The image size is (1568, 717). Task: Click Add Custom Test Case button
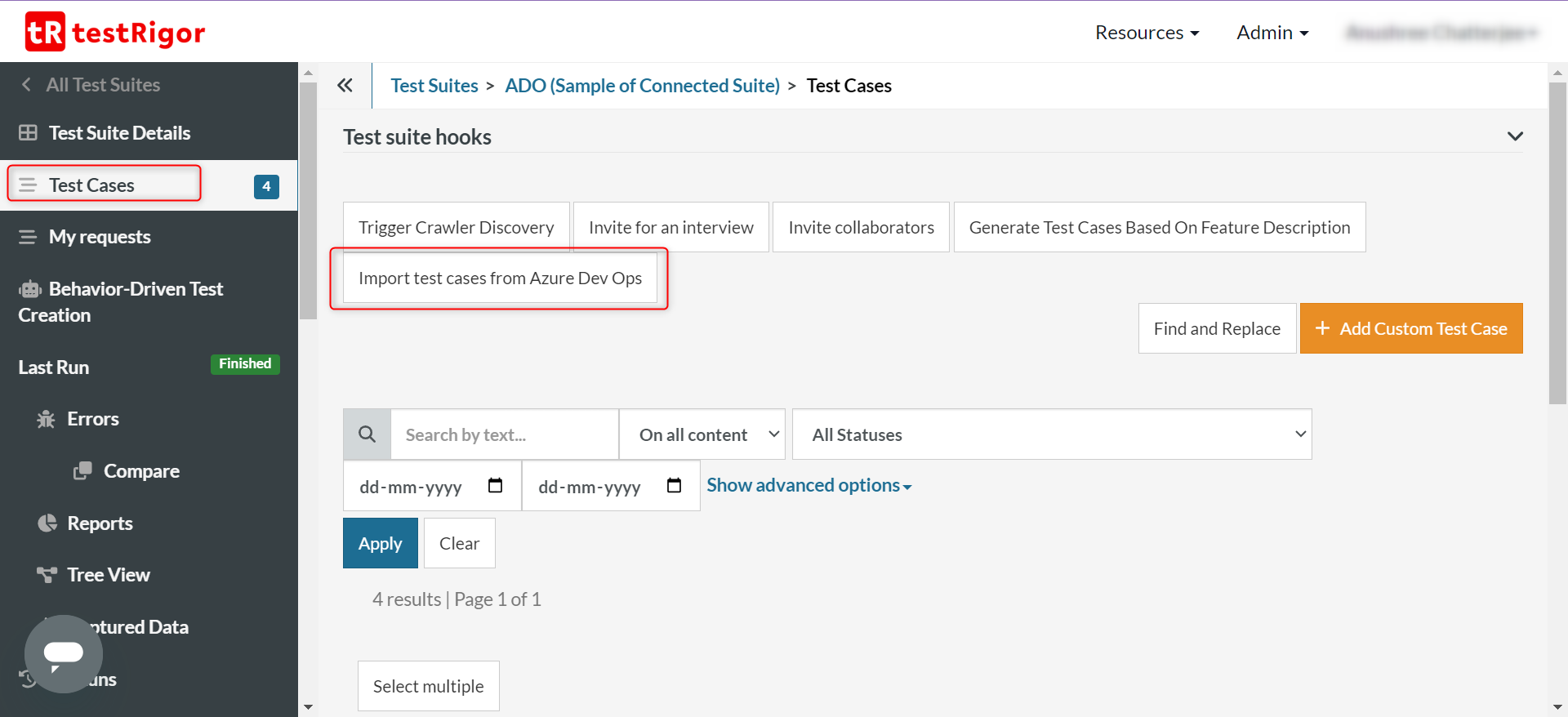pyautogui.click(x=1411, y=328)
